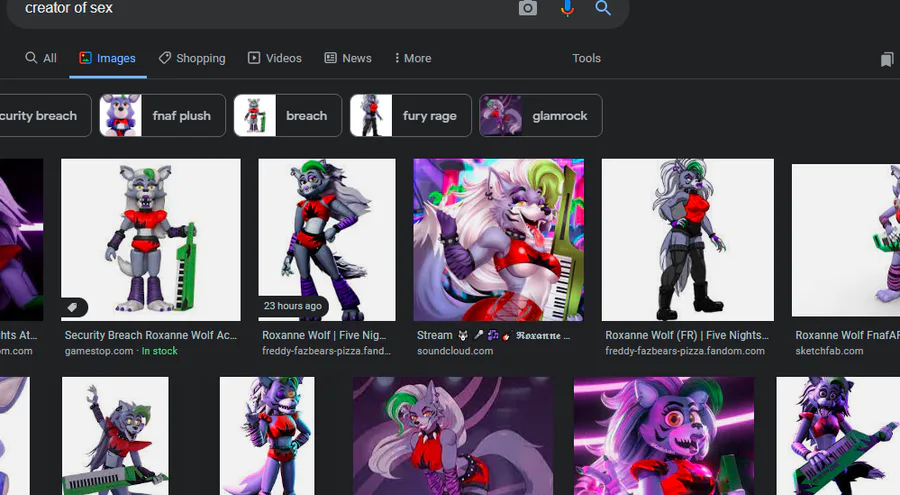Switch to the News tab
This screenshot has height=495, width=900.
[x=348, y=58]
